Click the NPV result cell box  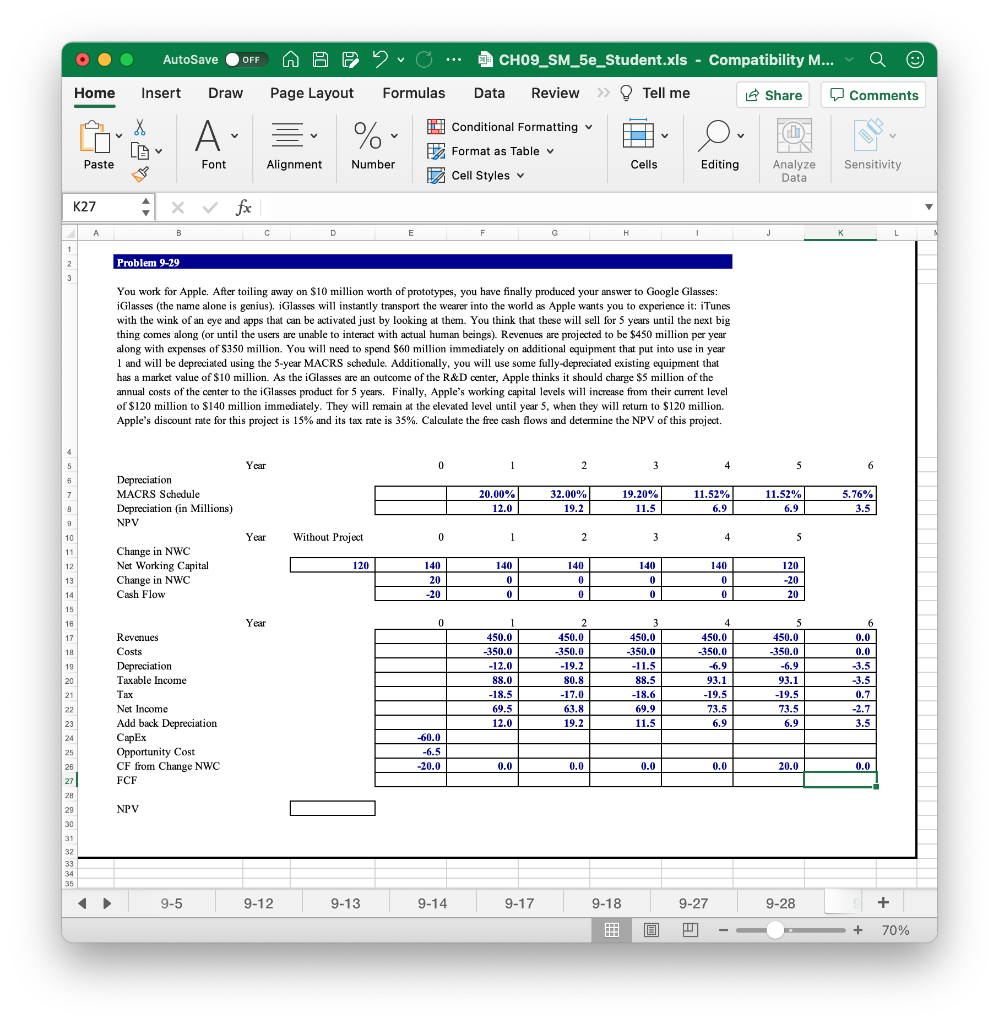332,808
